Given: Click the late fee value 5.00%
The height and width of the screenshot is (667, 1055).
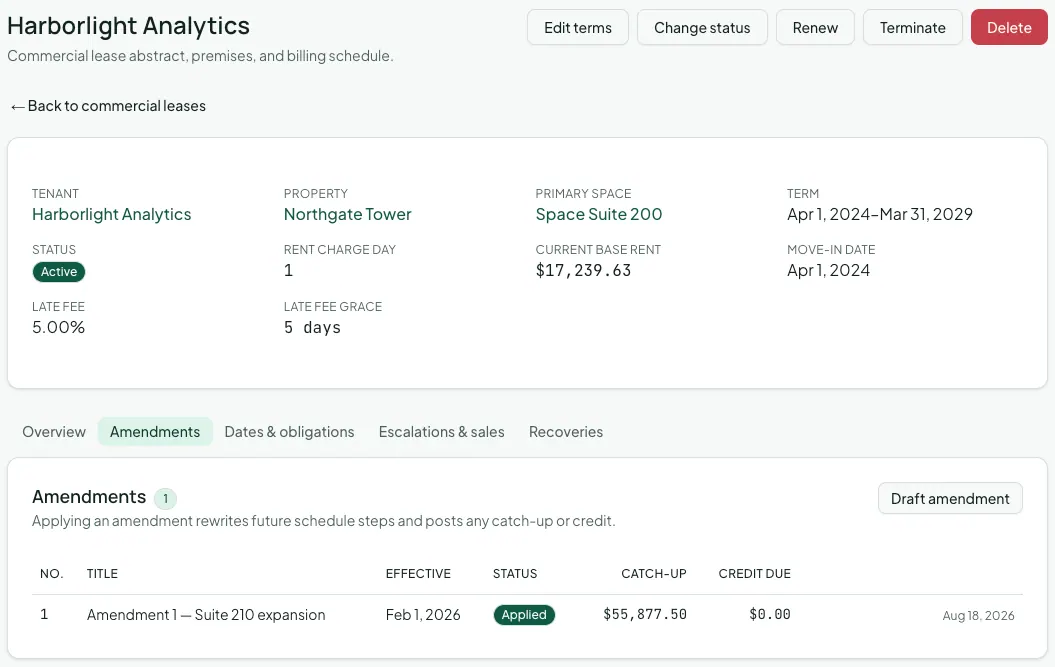Looking at the screenshot, I should (x=59, y=328).
